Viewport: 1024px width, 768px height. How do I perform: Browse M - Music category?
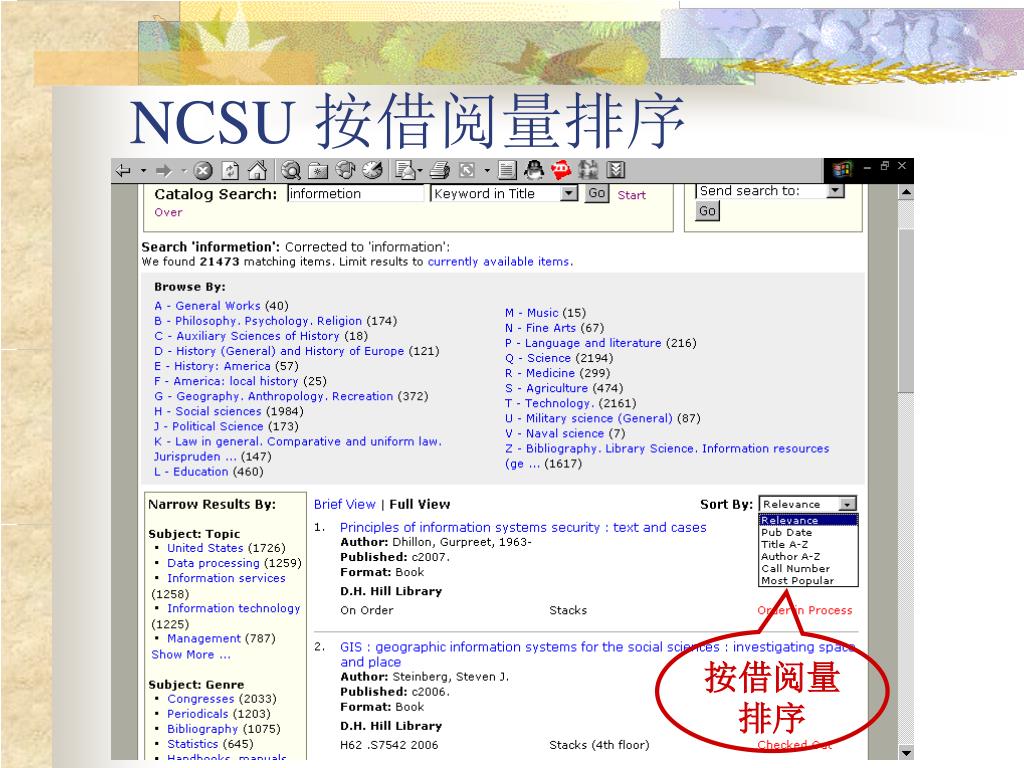(531, 313)
